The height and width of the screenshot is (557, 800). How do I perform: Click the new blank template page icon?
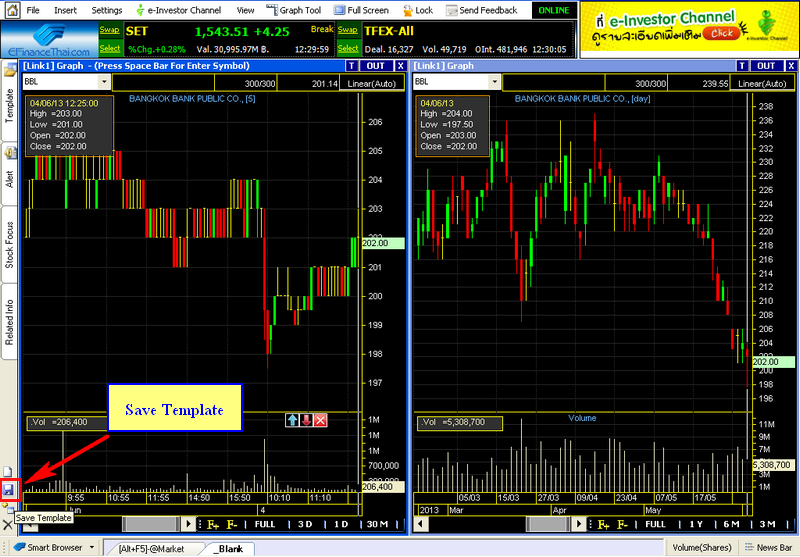[8, 471]
